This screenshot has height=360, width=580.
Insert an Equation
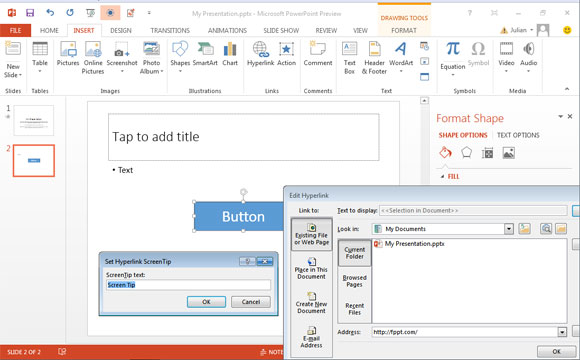tap(452, 58)
